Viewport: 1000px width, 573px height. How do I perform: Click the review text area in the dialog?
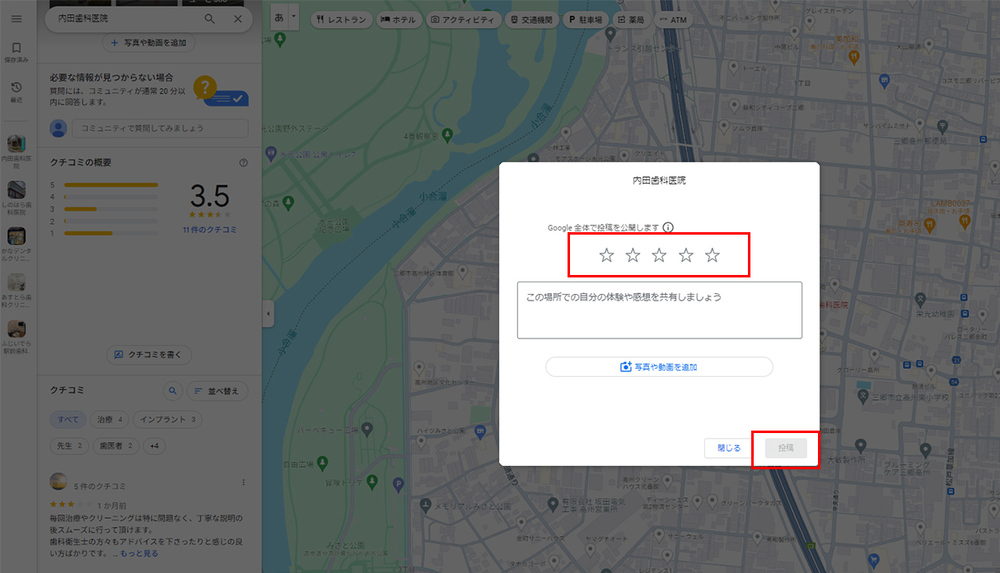coord(659,310)
